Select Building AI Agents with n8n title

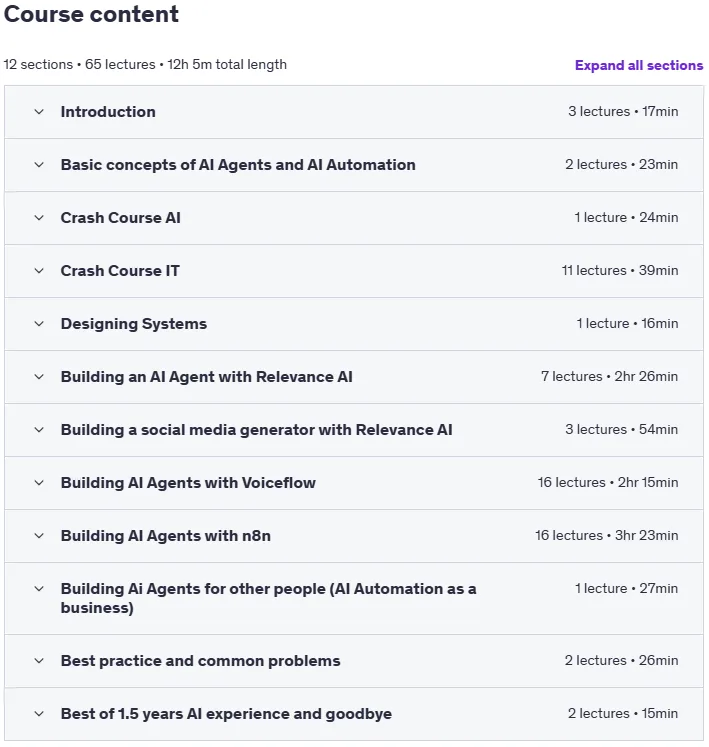tap(165, 535)
